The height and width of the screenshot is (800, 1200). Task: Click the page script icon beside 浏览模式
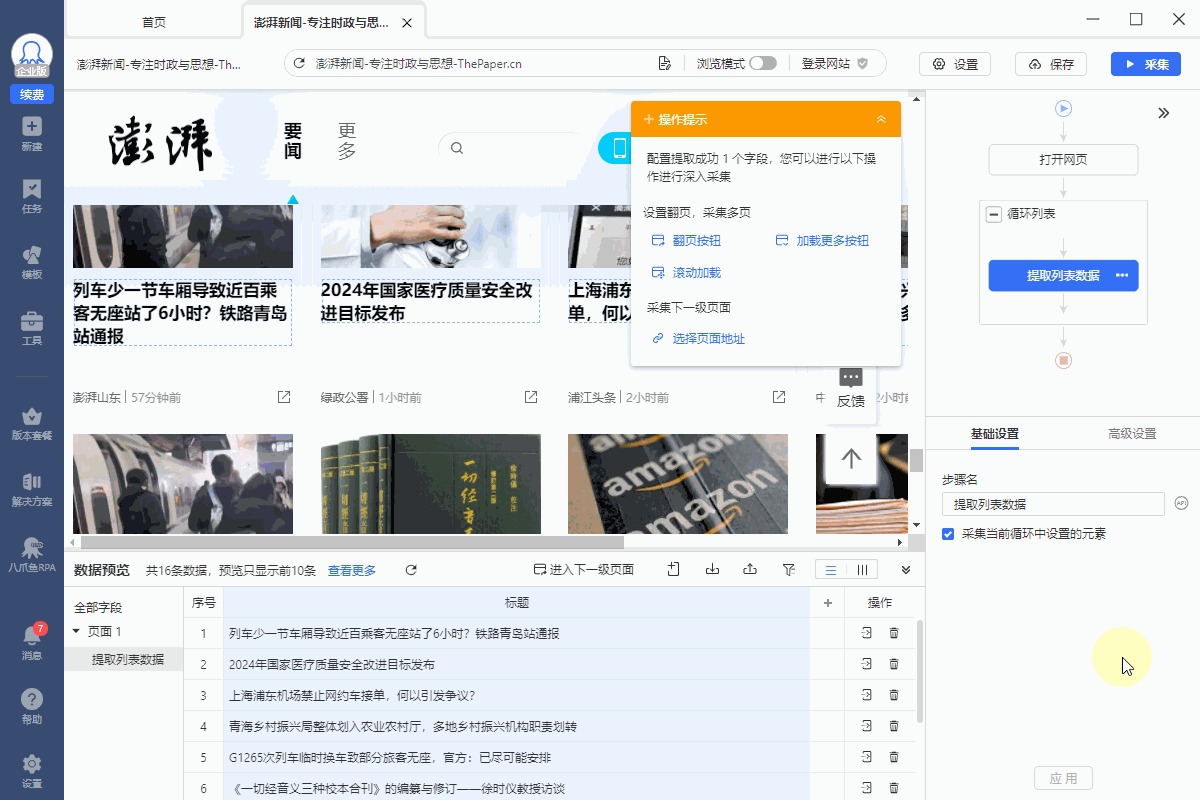(x=664, y=64)
